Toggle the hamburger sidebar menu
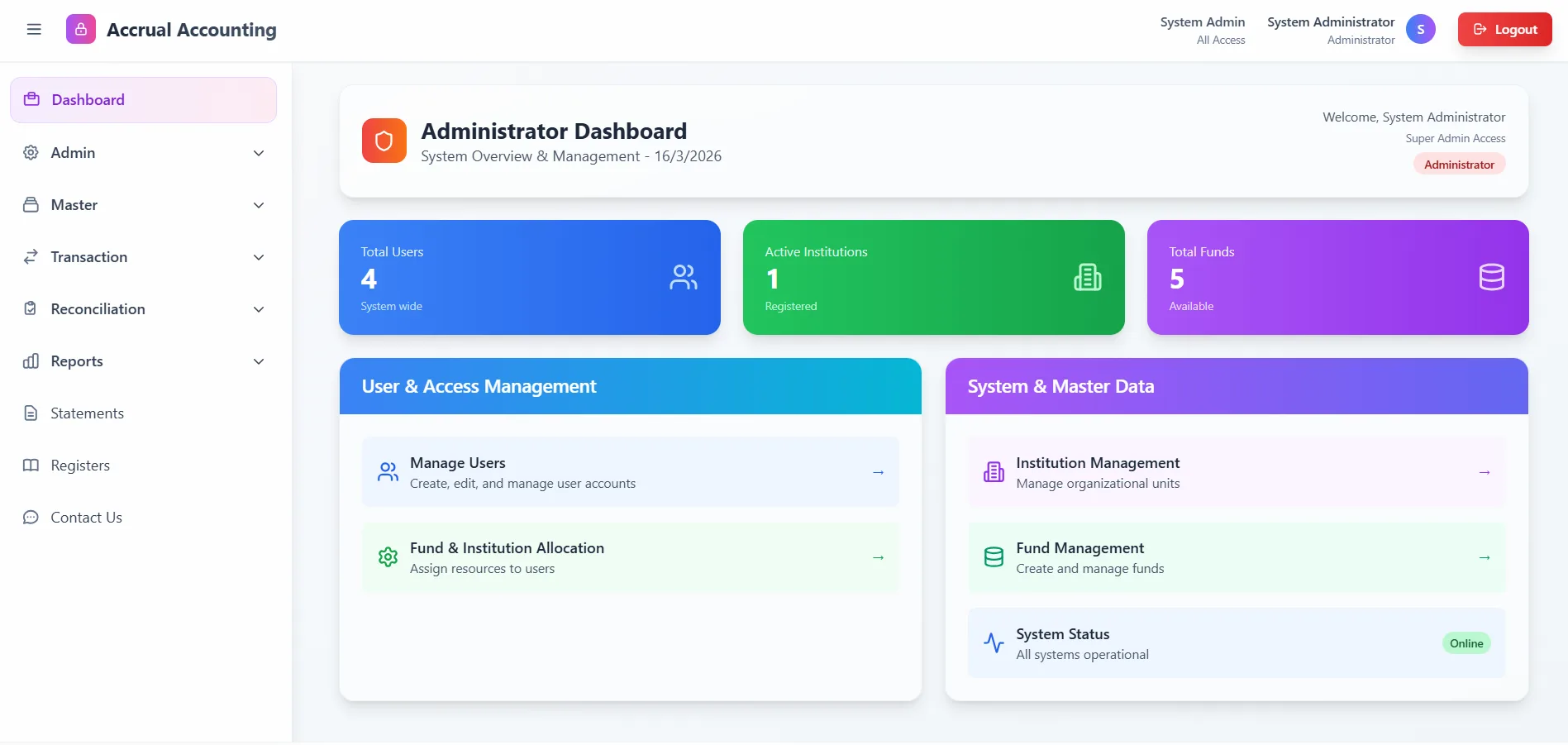 pos(34,30)
